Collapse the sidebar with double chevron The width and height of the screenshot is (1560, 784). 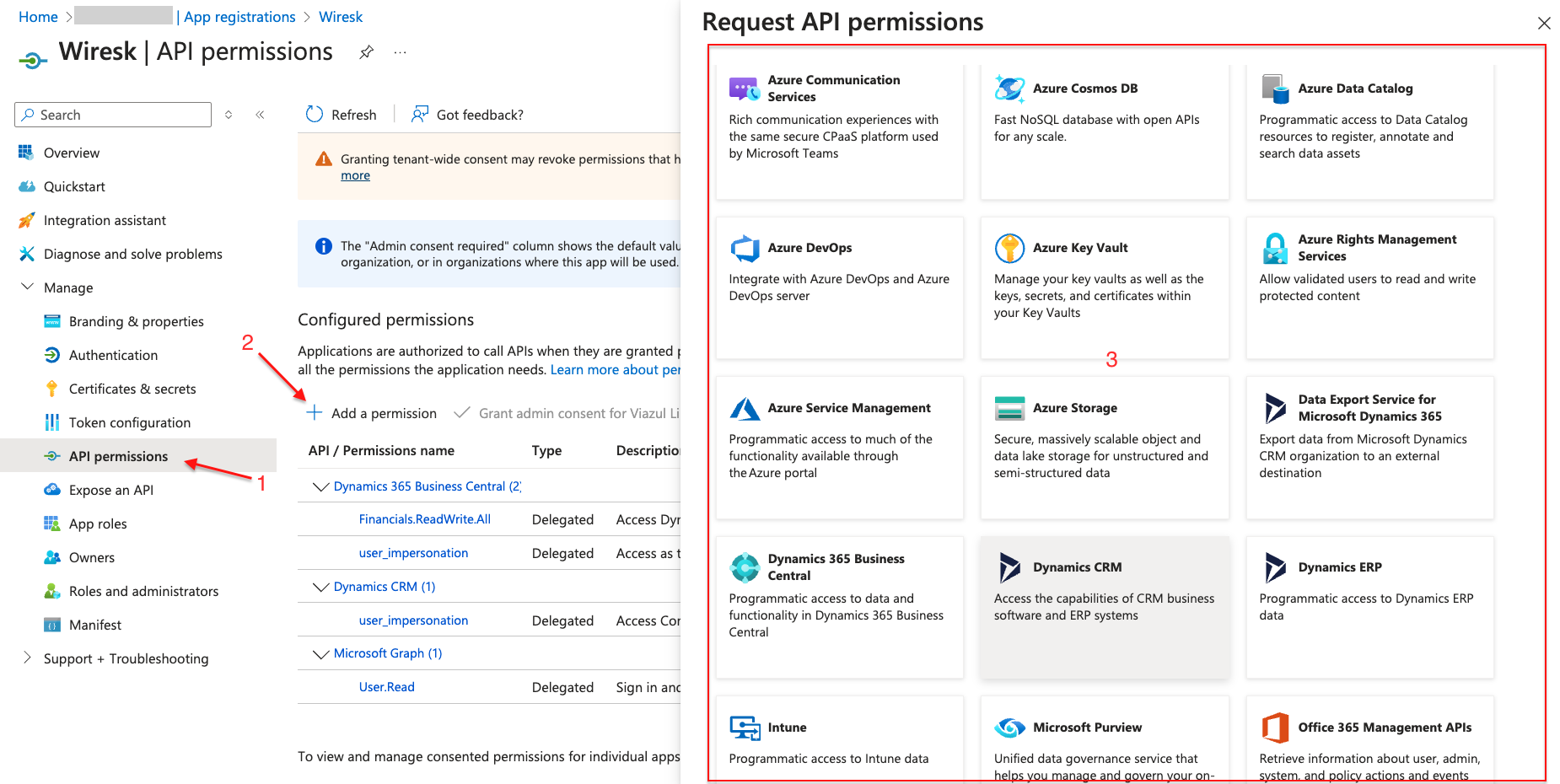[261, 115]
